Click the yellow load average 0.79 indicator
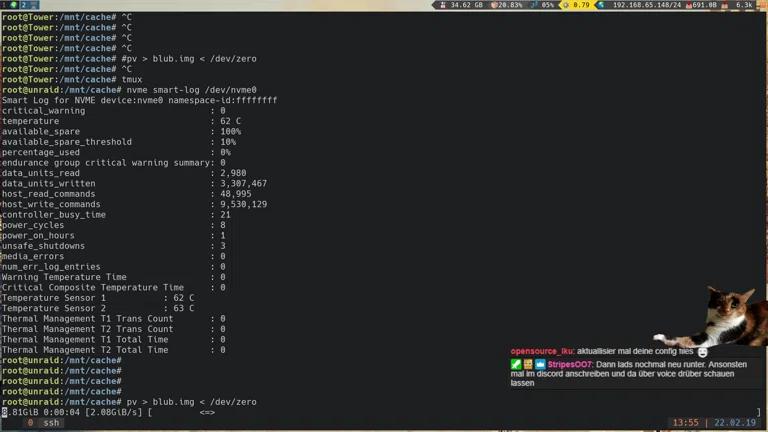The height and width of the screenshot is (432, 768). pyautogui.click(x=580, y=5)
